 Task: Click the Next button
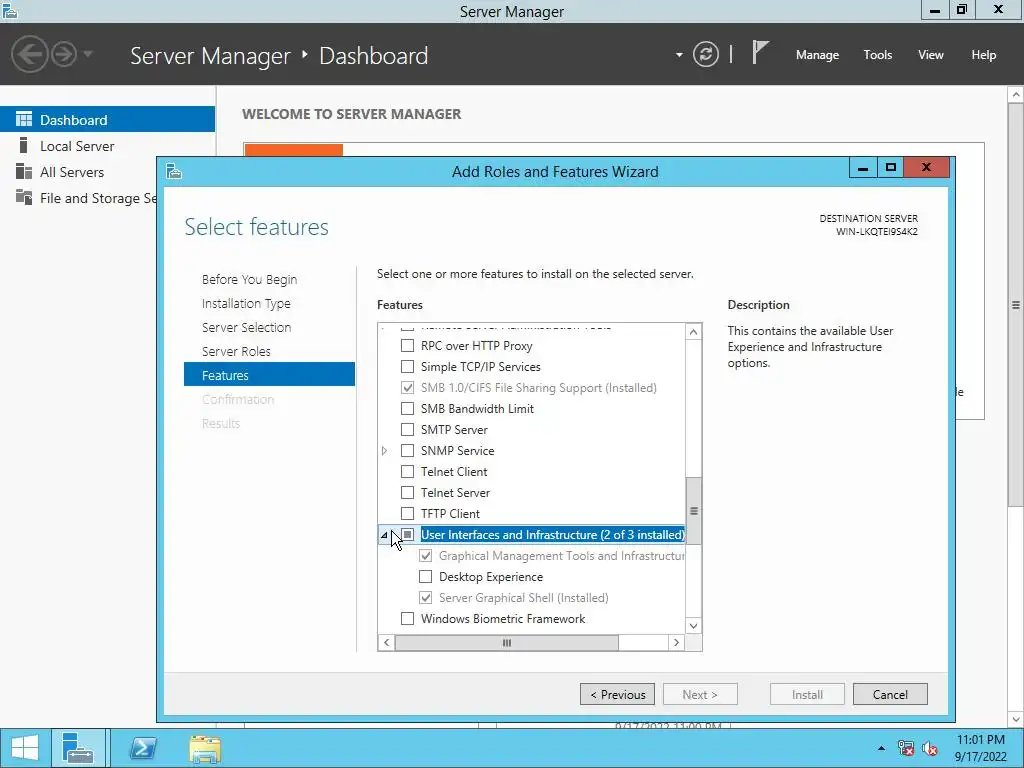click(700, 694)
